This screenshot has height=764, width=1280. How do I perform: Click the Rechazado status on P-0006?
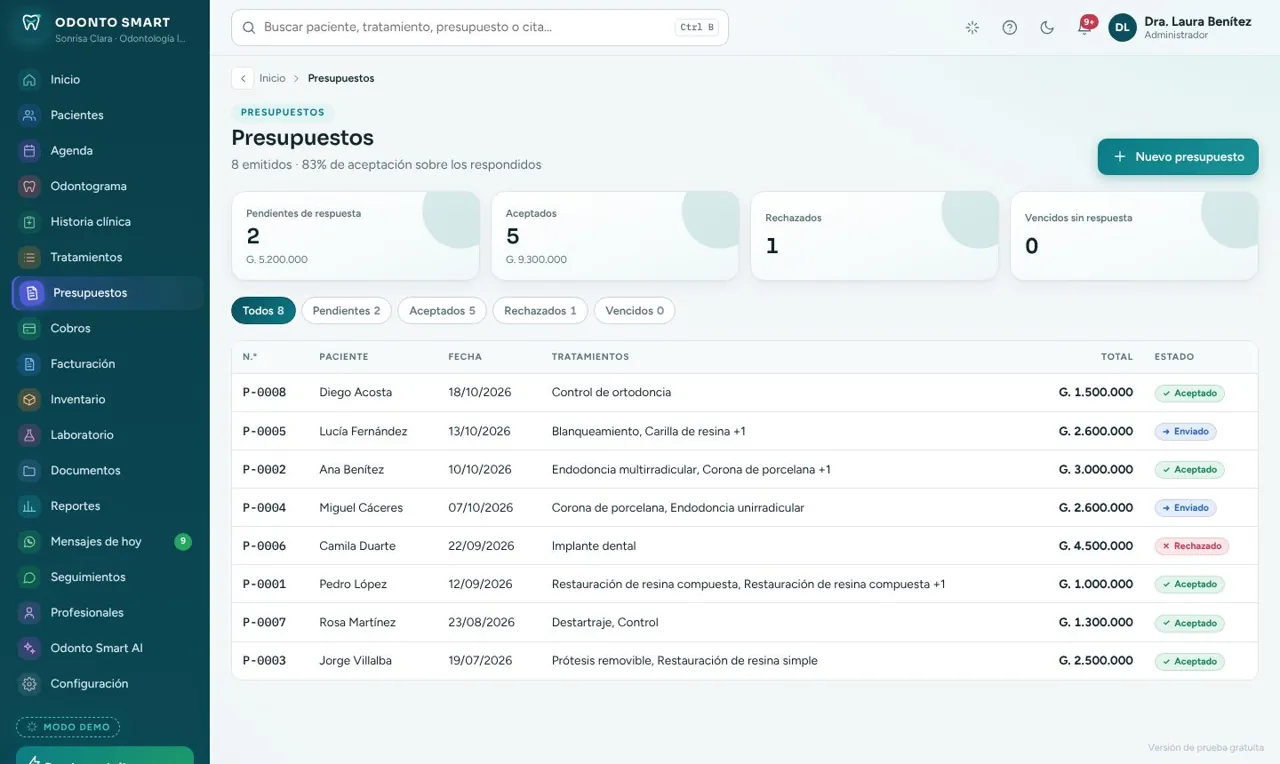click(1191, 546)
